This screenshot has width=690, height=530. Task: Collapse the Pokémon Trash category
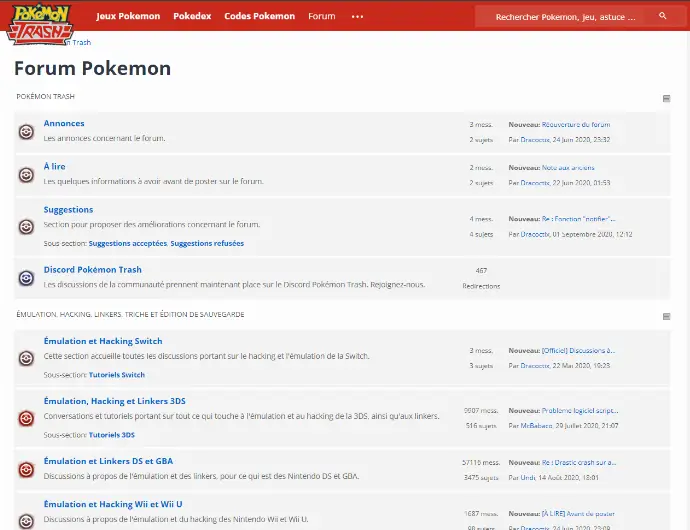tap(666, 98)
